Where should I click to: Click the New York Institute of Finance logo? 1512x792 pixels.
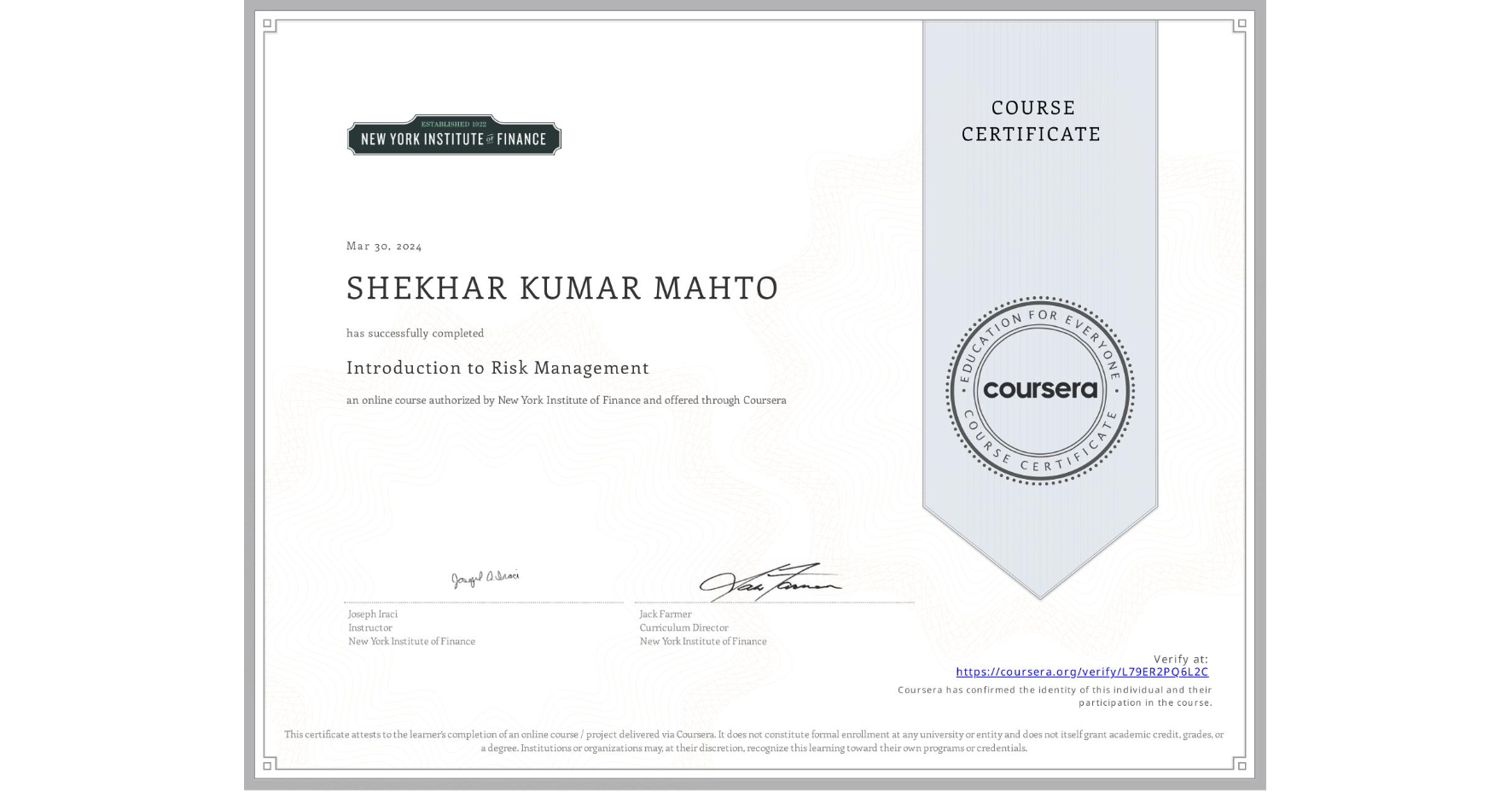click(454, 135)
